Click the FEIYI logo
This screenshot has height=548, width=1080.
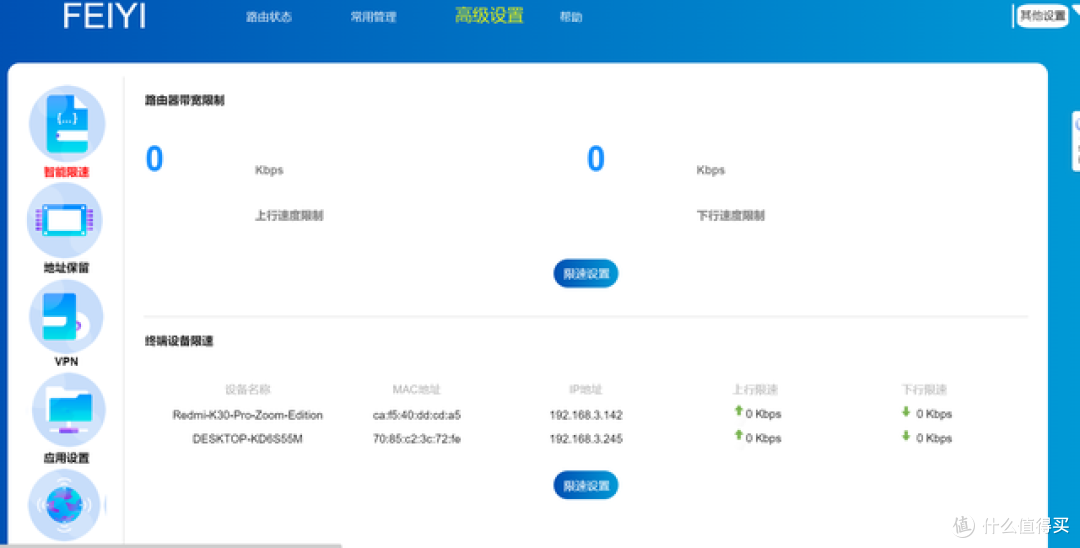coord(104,16)
